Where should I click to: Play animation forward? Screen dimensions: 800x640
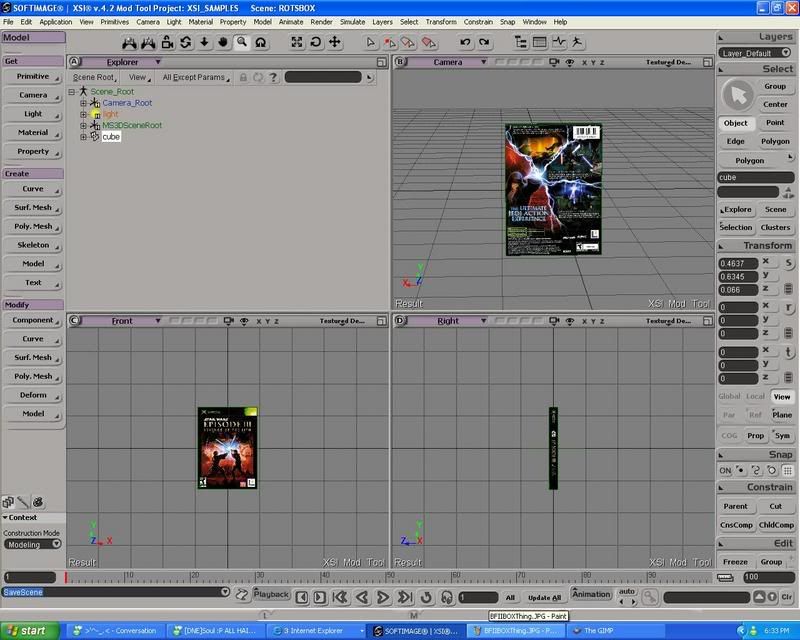point(383,597)
